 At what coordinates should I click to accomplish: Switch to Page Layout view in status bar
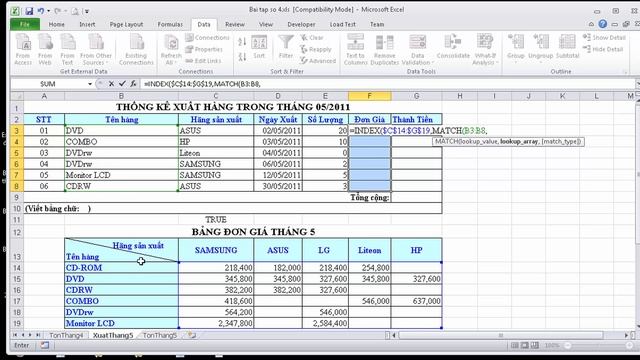tap(524, 345)
